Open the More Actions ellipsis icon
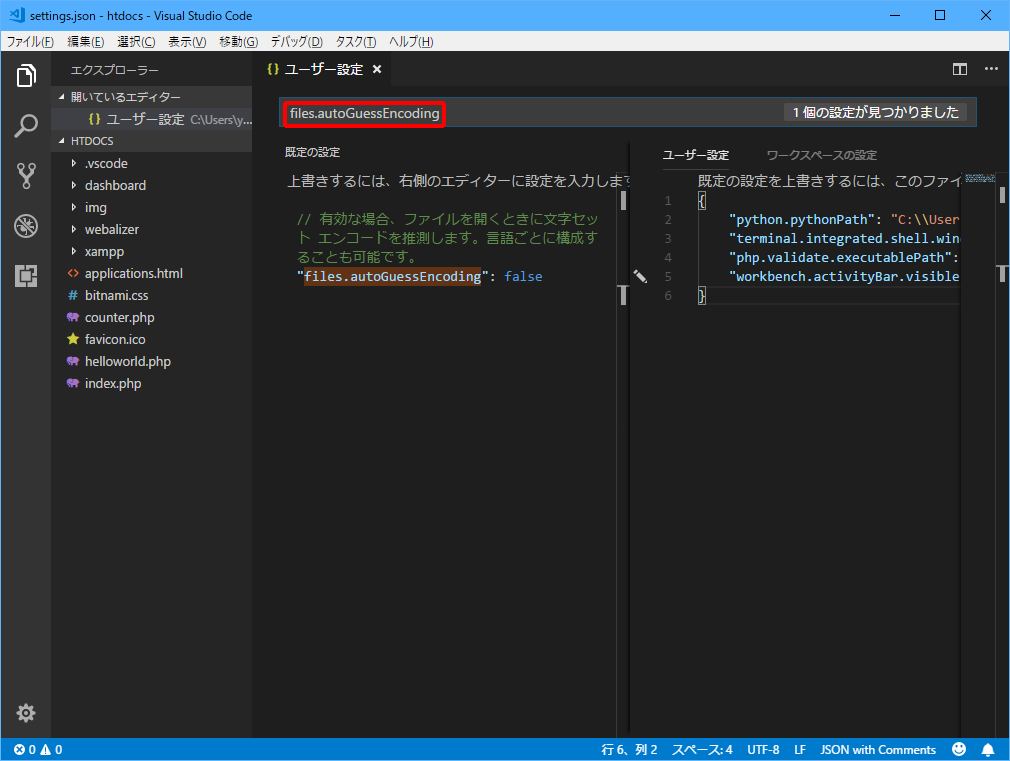1010x761 pixels. pos(991,69)
